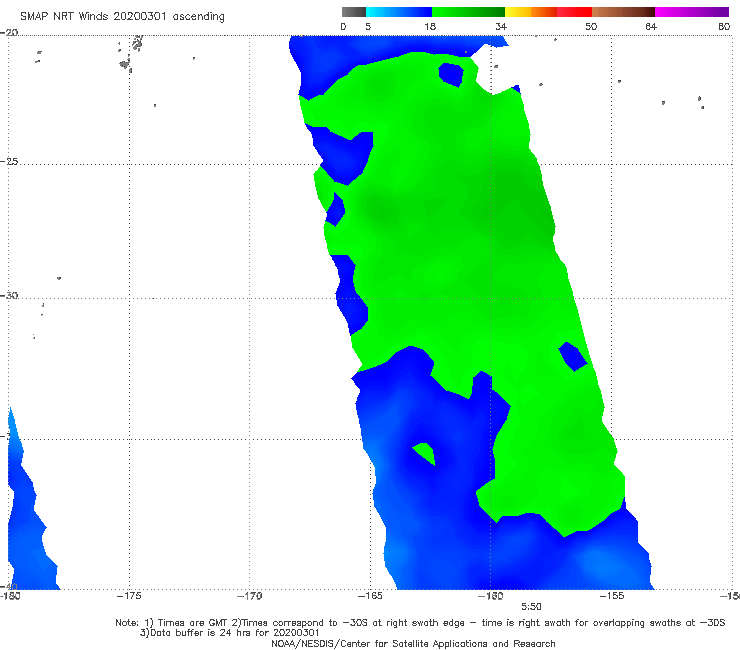This screenshot has height=650, width=740.
Task: Click the color bar label '18'
Action: tap(430, 26)
